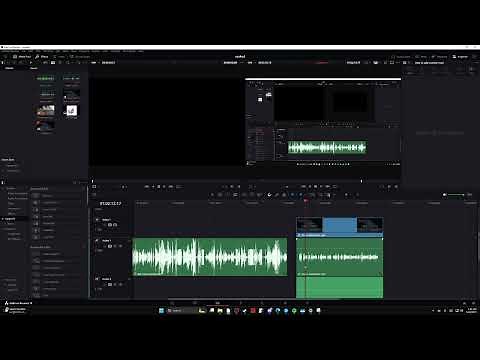The width and height of the screenshot is (480, 360).
Task: Switch to the Fusion page tab
Action: tap(240, 303)
